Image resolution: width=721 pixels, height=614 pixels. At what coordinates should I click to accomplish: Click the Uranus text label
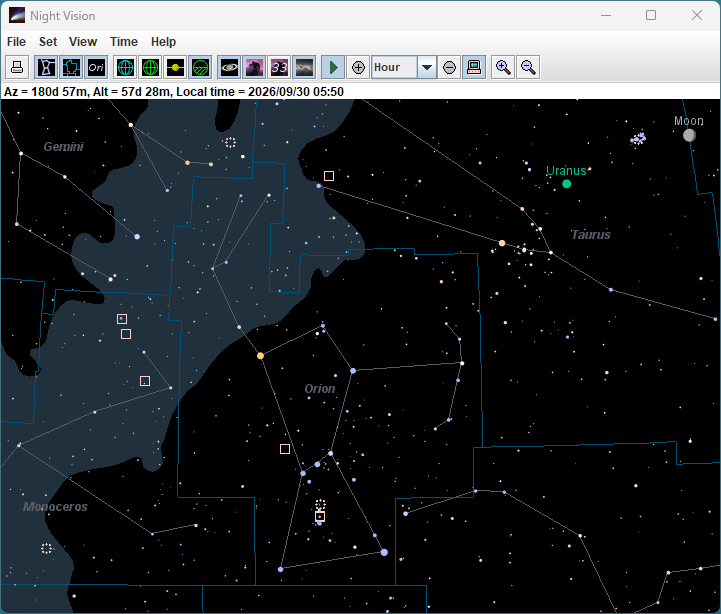click(566, 171)
